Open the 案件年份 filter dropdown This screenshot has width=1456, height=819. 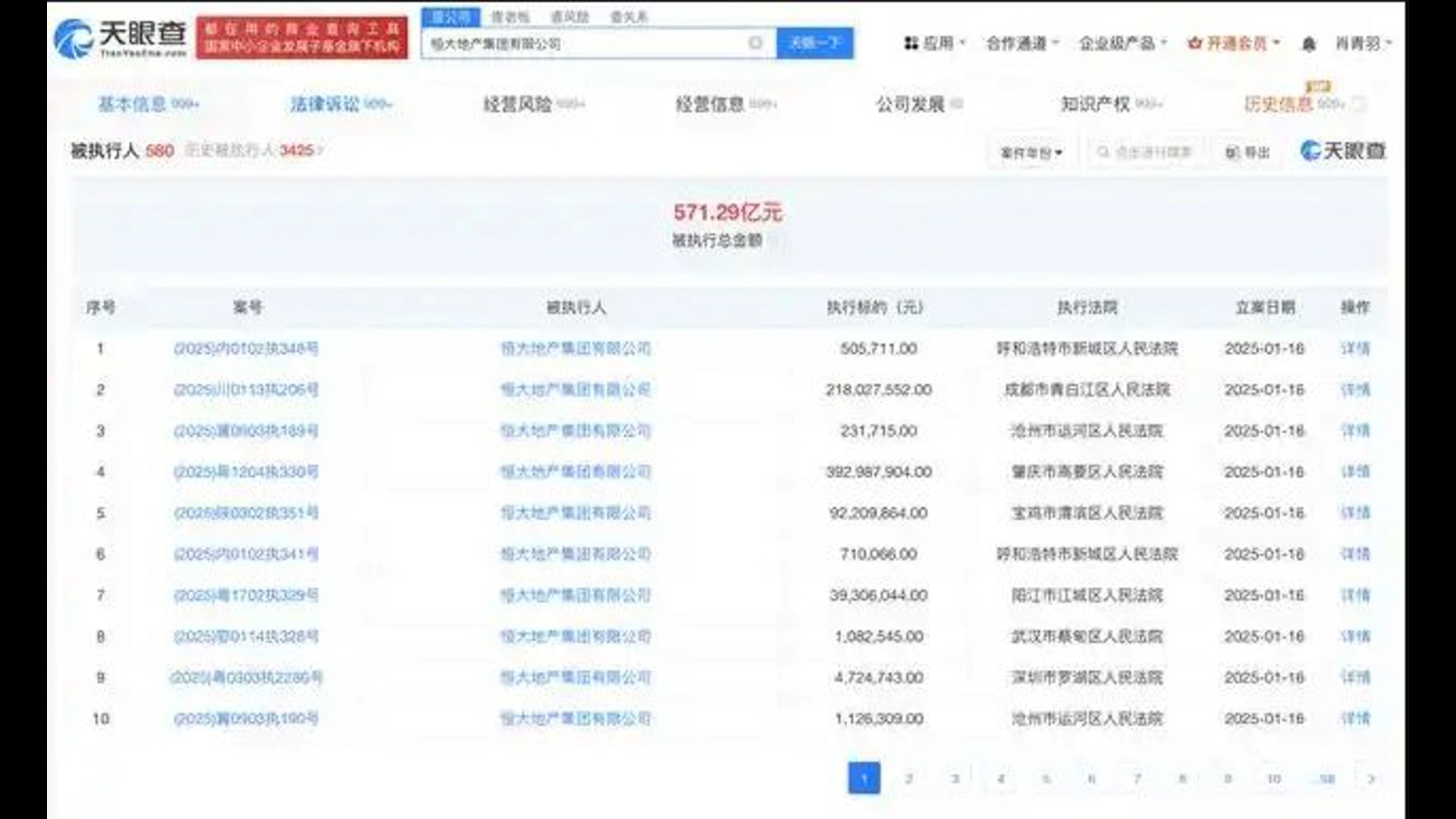coord(1031,152)
